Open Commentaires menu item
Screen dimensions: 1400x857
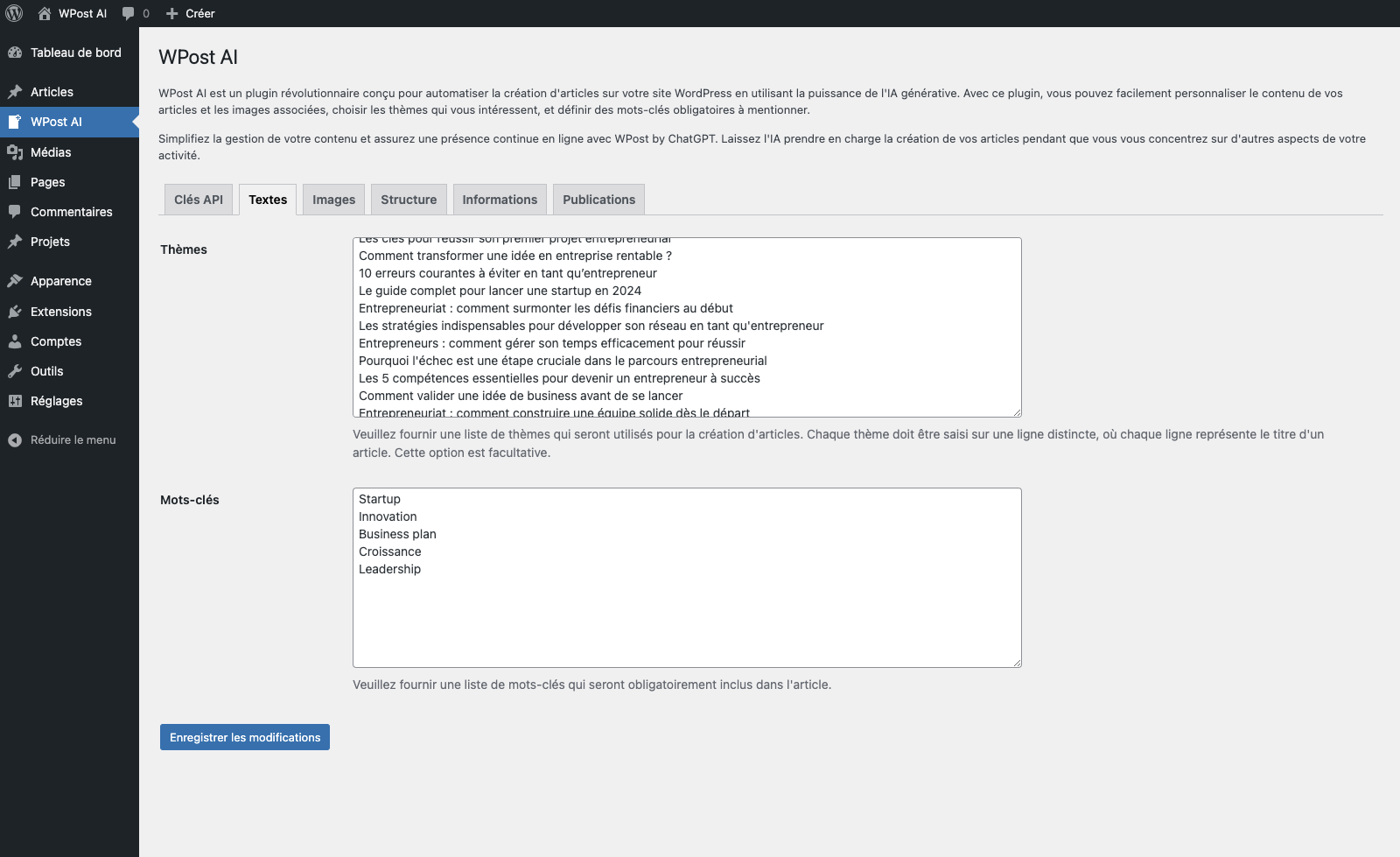click(69, 212)
